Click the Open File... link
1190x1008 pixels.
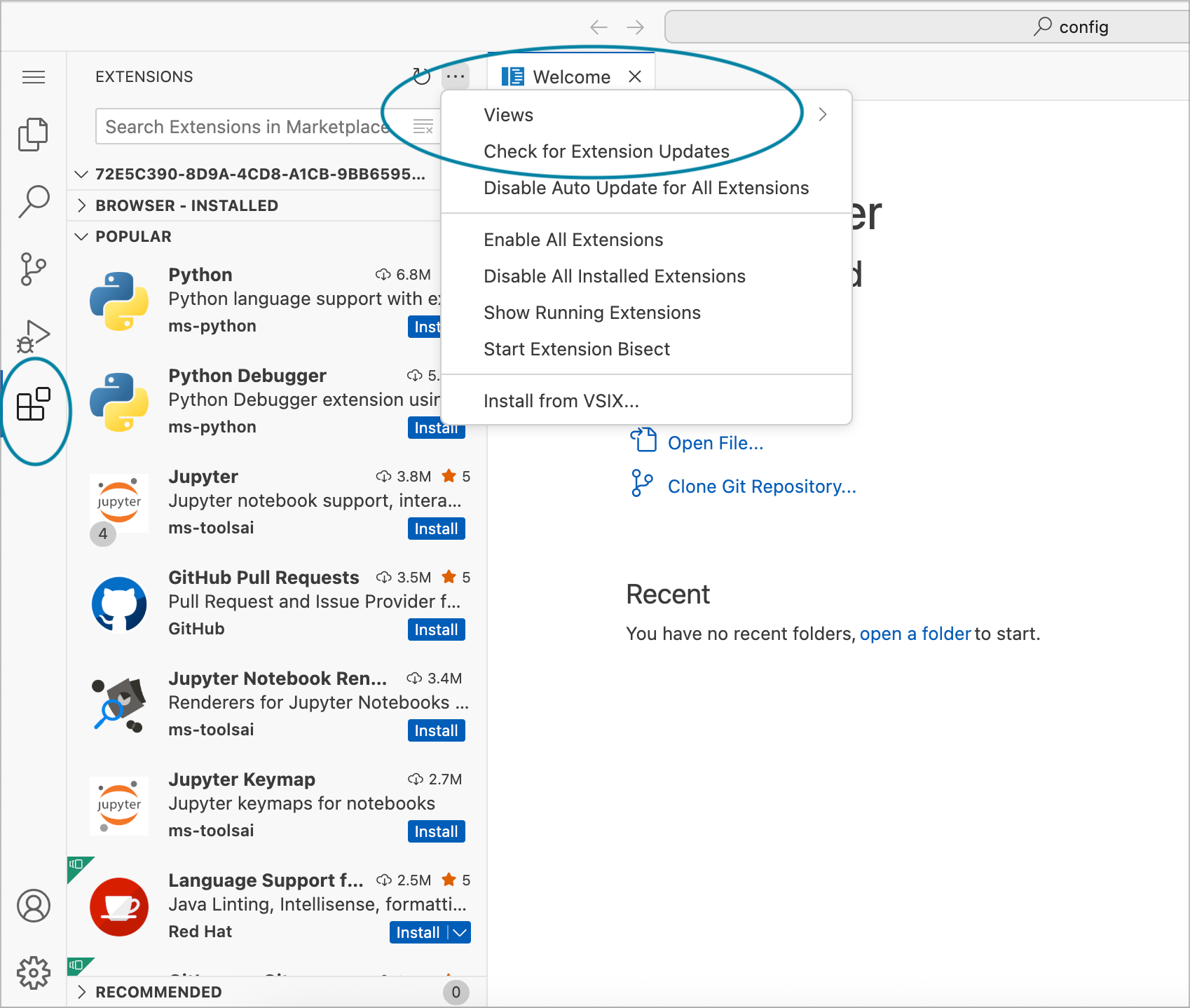(x=716, y=443)
